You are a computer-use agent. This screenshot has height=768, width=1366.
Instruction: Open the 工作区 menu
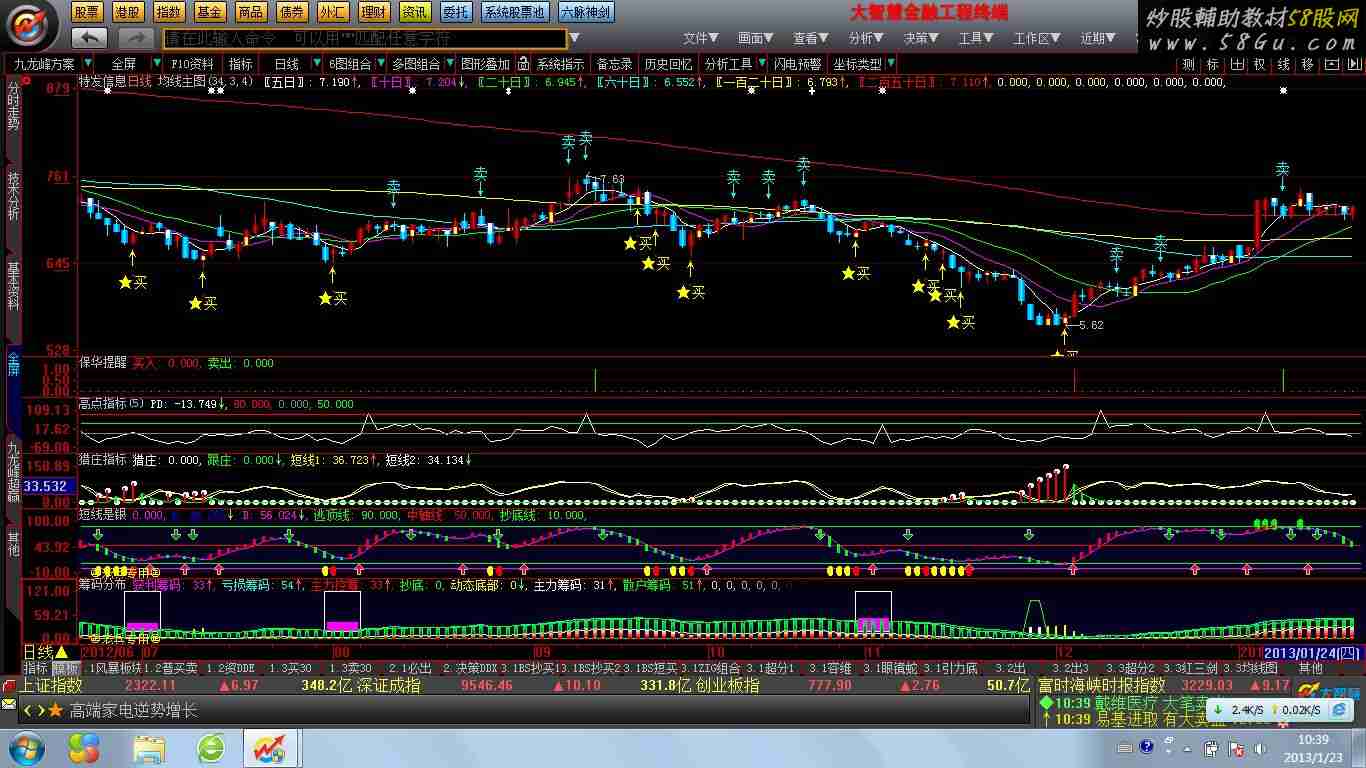point(1037,38)
